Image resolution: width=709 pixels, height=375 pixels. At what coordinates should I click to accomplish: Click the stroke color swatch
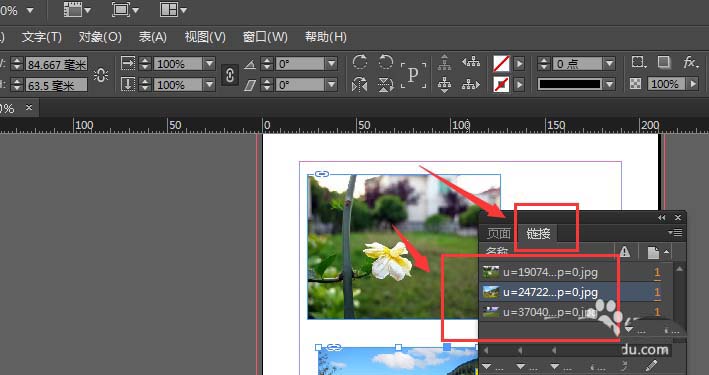501,85
